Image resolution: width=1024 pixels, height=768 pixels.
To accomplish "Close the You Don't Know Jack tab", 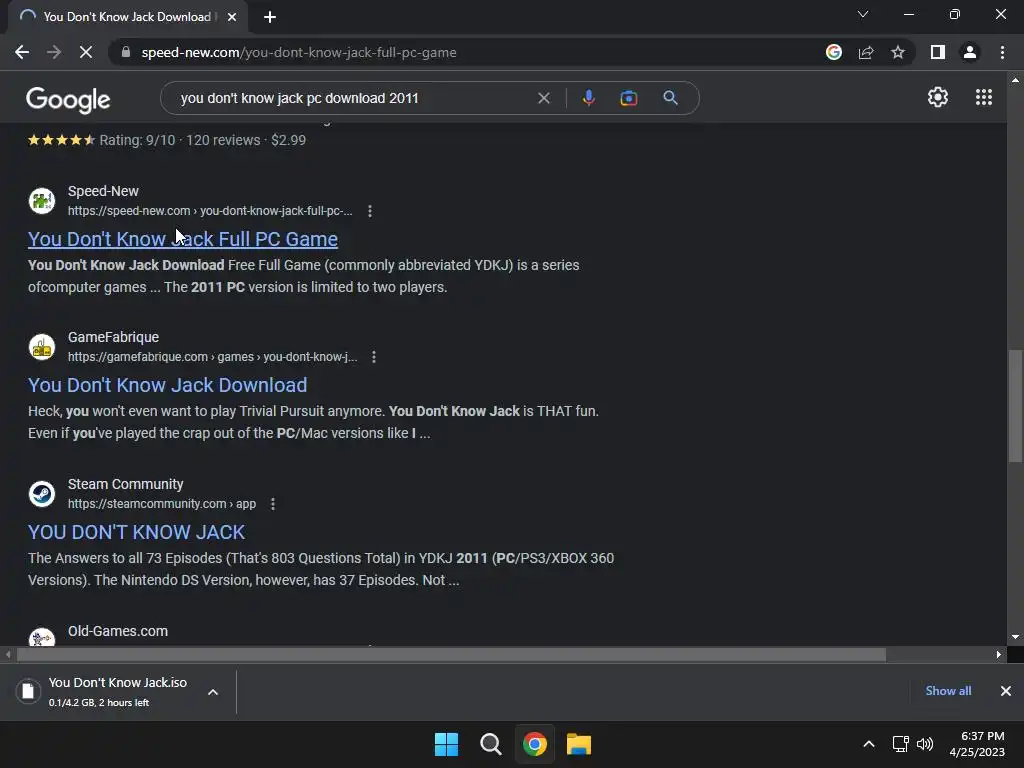I will pos(232,17).
